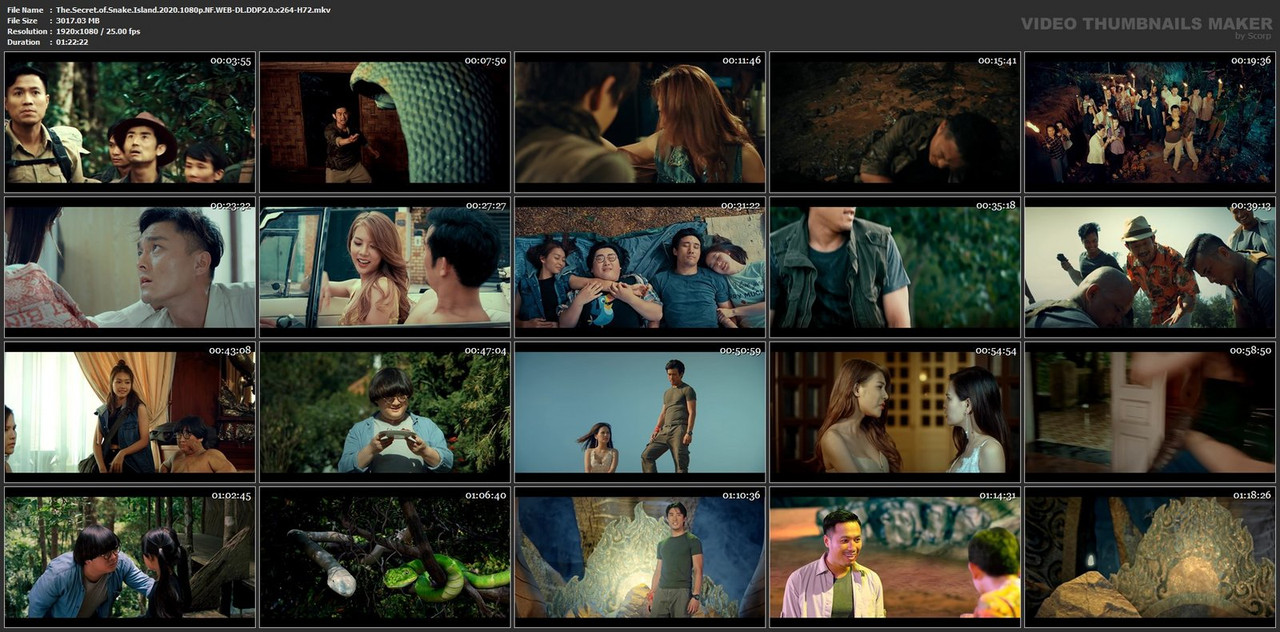1280x632 pixels.
Task: Open the thumbnail stamped 00:27:27
Action: [x=385, y=267]
